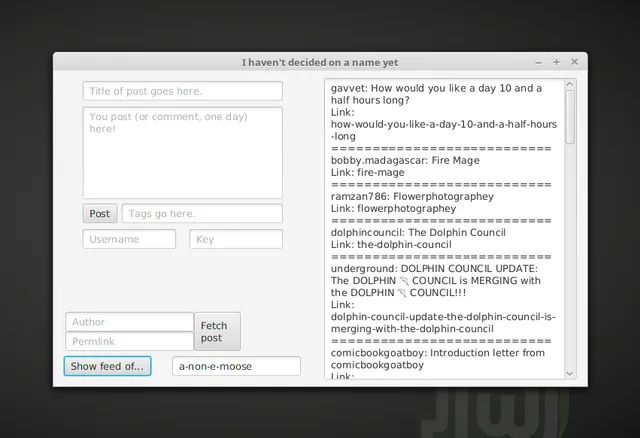
Task: Click the 'Title of post goes here' field
Action: tap(182, 91)
